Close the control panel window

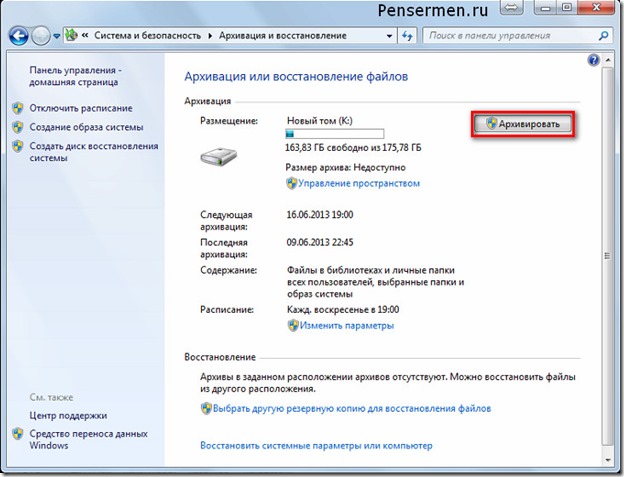click(596, 8)
